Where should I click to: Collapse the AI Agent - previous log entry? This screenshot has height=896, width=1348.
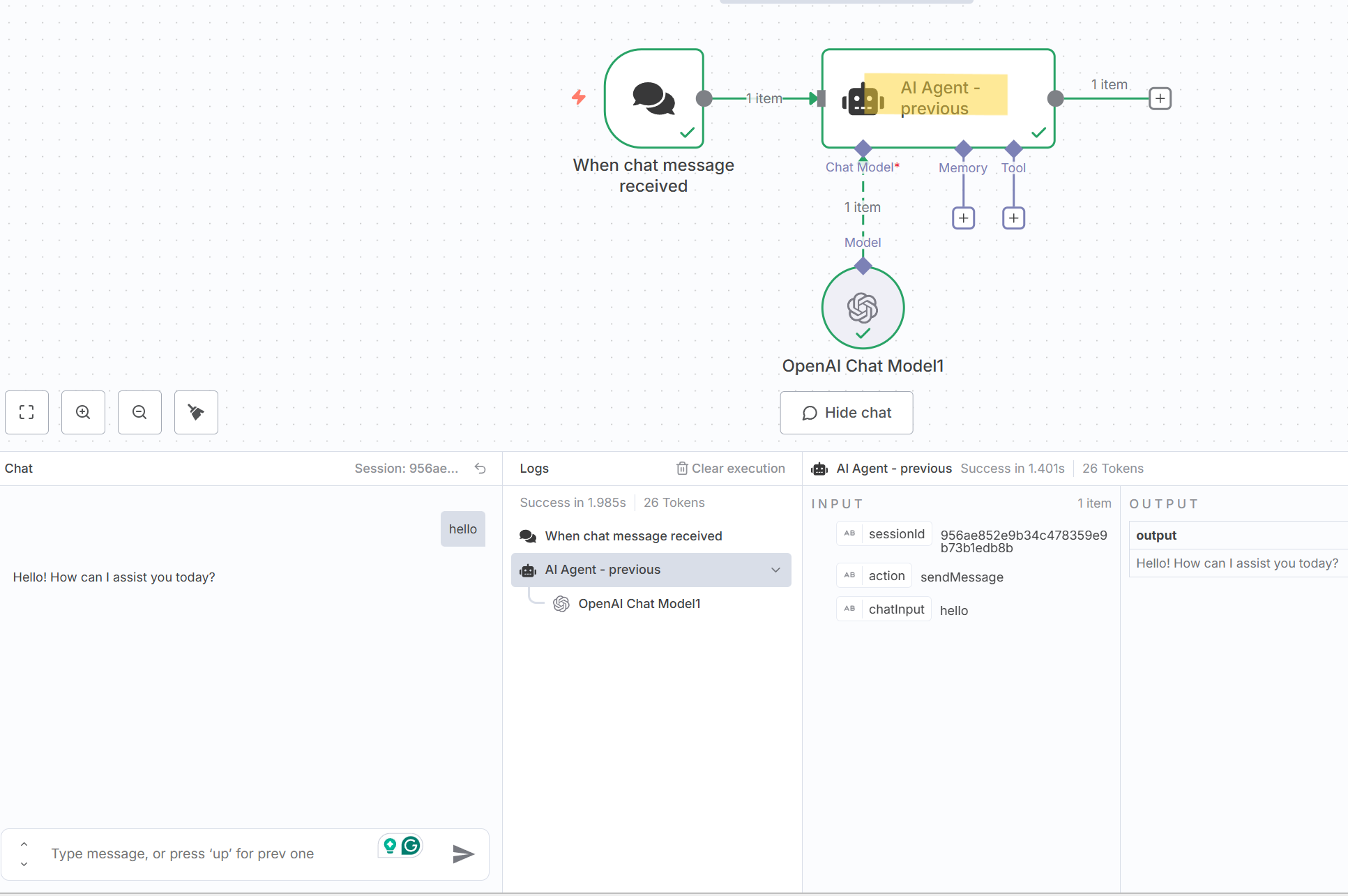click(775, 570)
